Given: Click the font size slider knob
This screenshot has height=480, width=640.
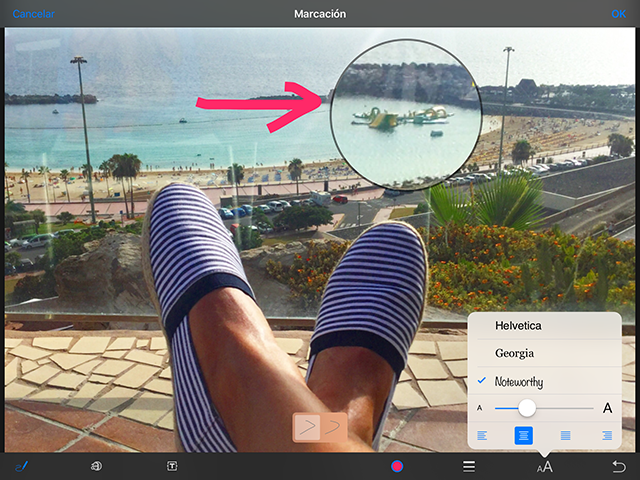Looking at the screenshot, I should (x=527, y=408).
